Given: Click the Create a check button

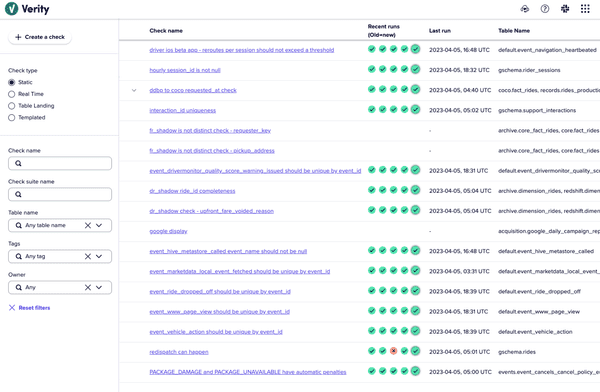Looking at the screenshot, I should tap(40, 37).
